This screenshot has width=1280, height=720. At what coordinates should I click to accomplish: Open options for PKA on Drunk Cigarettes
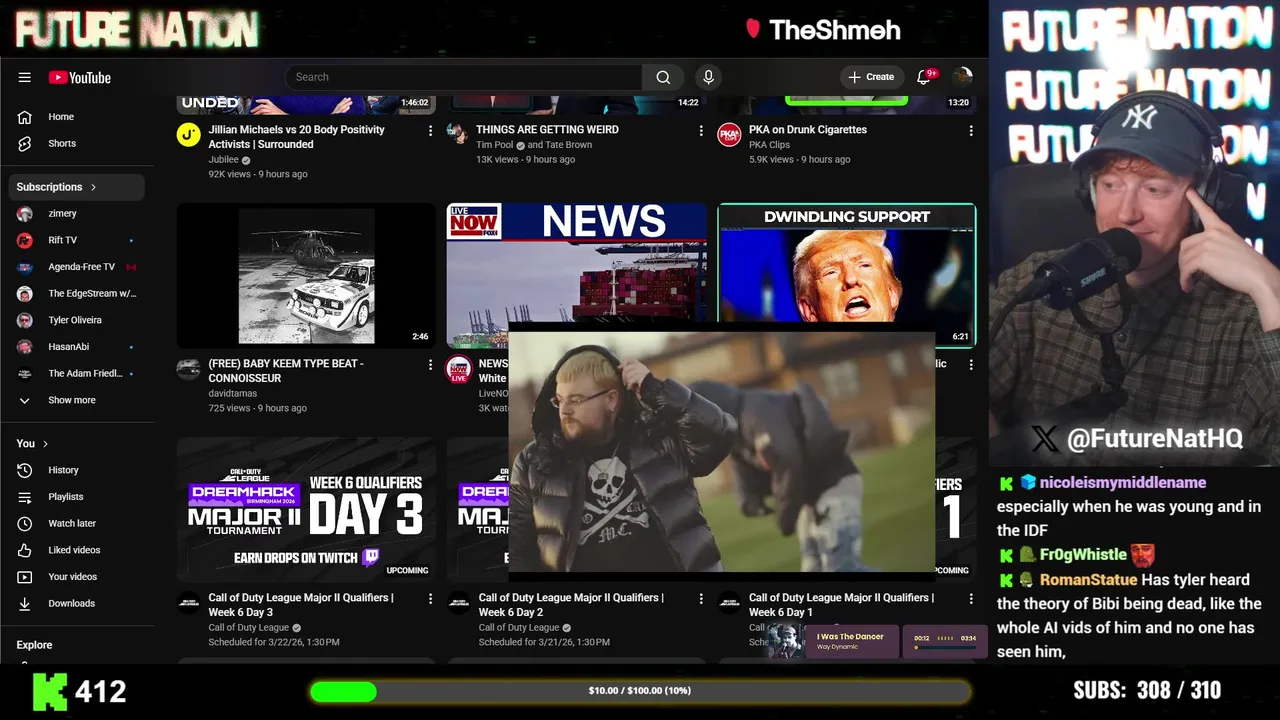tap(971, 131)
